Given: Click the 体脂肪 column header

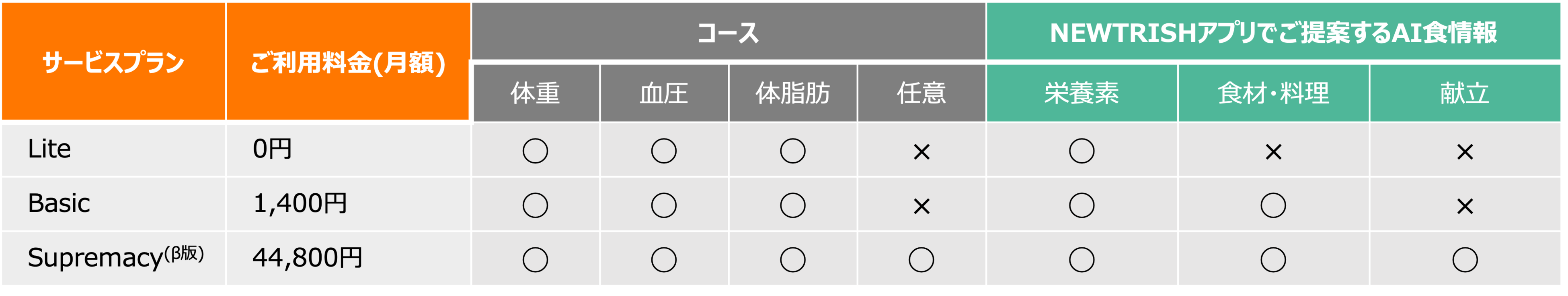Looking at the screenshot, I should [792, 93].
